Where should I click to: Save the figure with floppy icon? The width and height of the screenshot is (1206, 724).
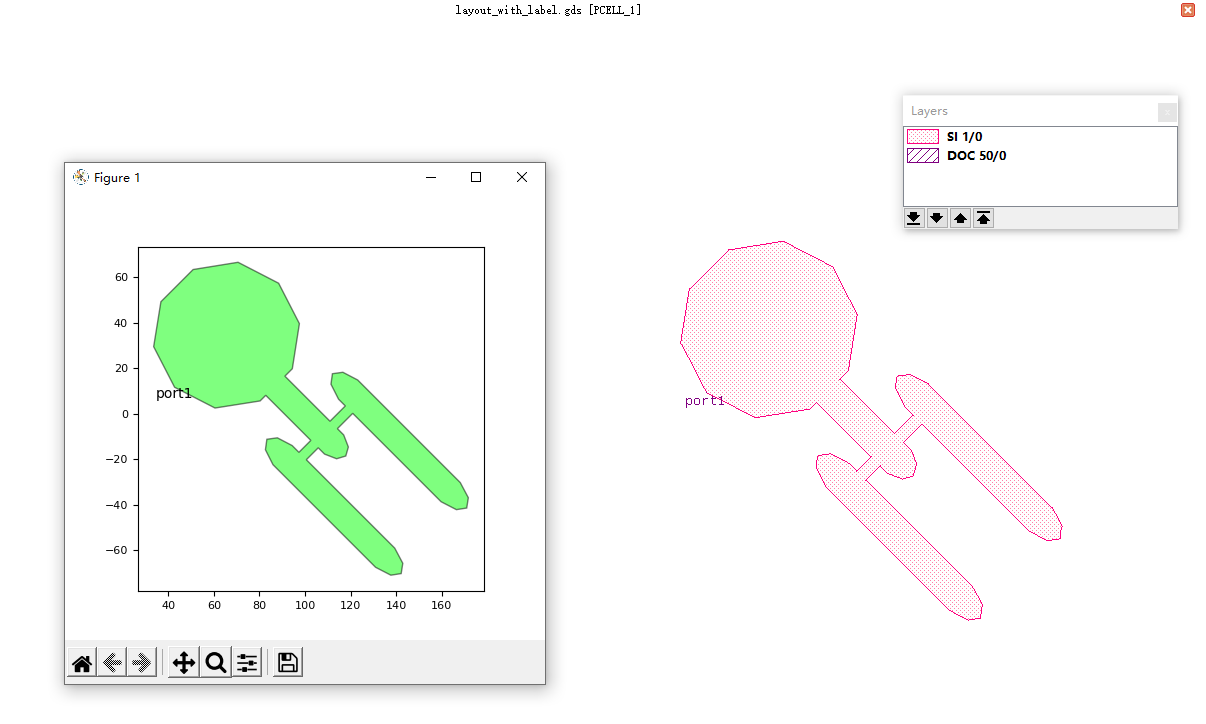tap(288, 662)
